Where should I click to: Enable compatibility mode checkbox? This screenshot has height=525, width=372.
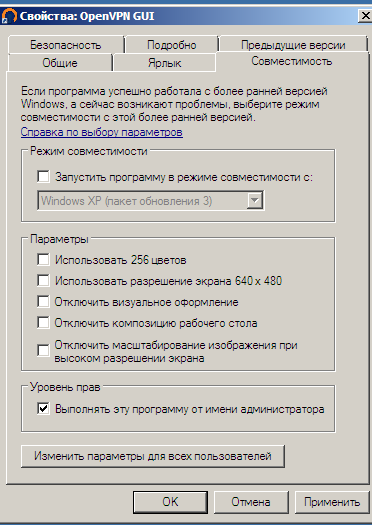point(44,176)
